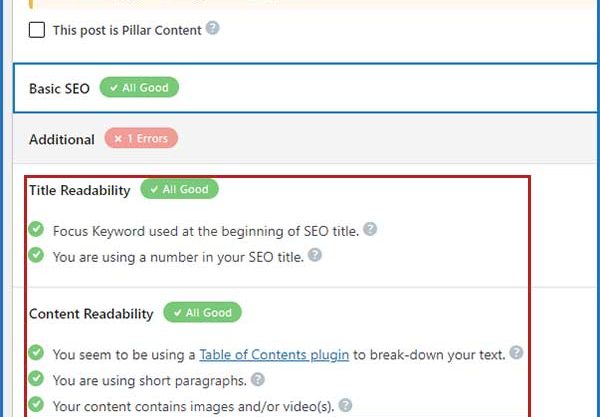Viewport: 600px width, 417px height.
Task: Click green check beside Focus Keyword test
Action: pos(36,229)
